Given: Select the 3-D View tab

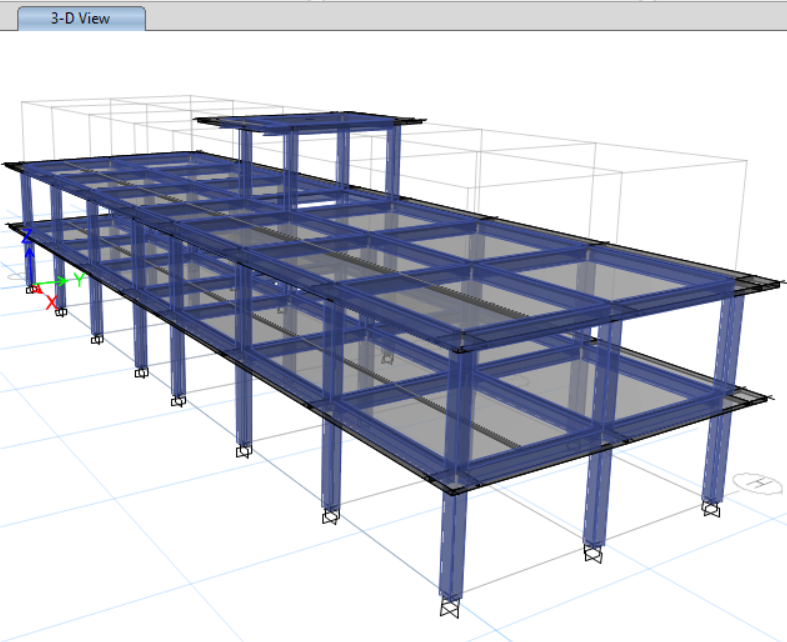Looking at the screenshot, I should (81, 19).
